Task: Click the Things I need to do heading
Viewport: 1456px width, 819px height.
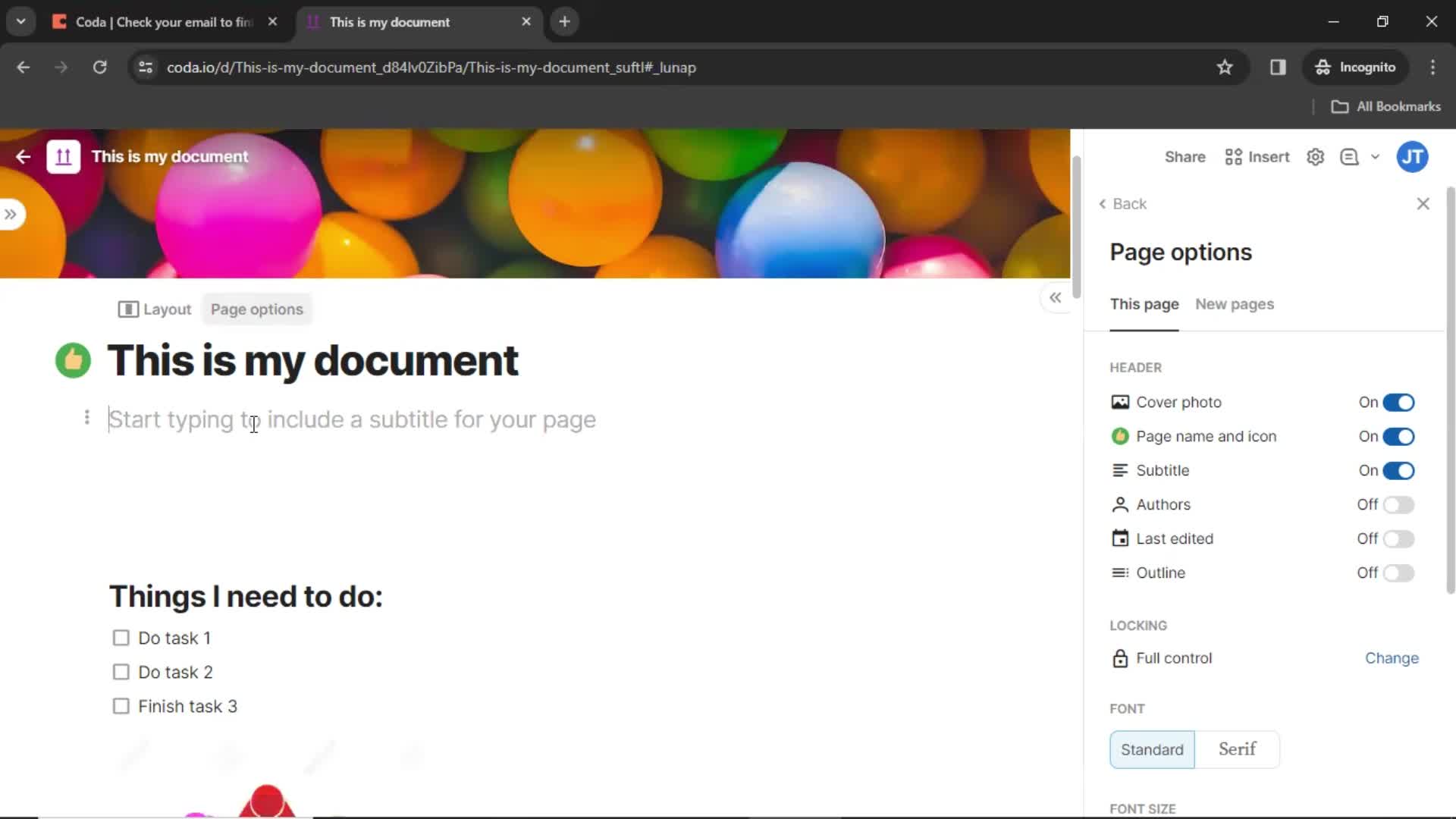Action: pyautogui.click(x=246, y=597)
